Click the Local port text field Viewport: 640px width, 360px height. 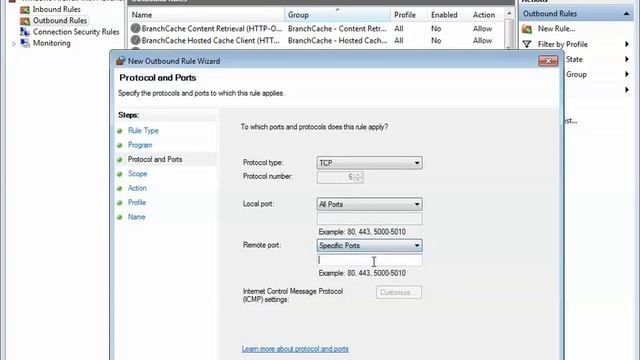[x=369, y=219]
